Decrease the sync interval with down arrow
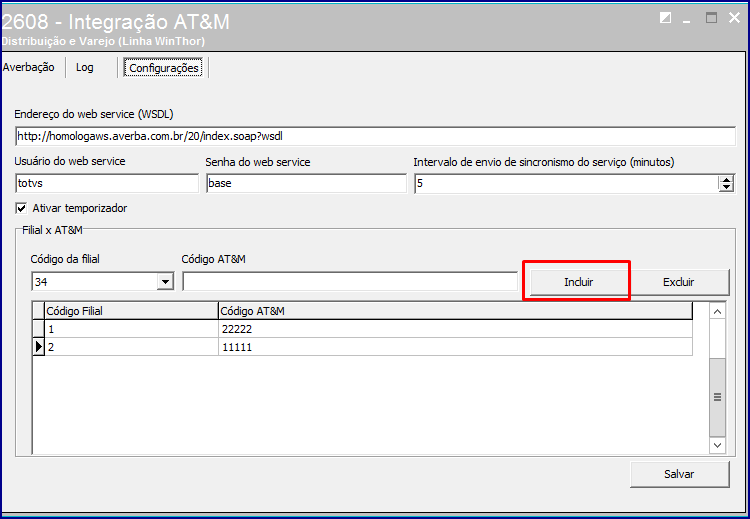 (727, 187)
